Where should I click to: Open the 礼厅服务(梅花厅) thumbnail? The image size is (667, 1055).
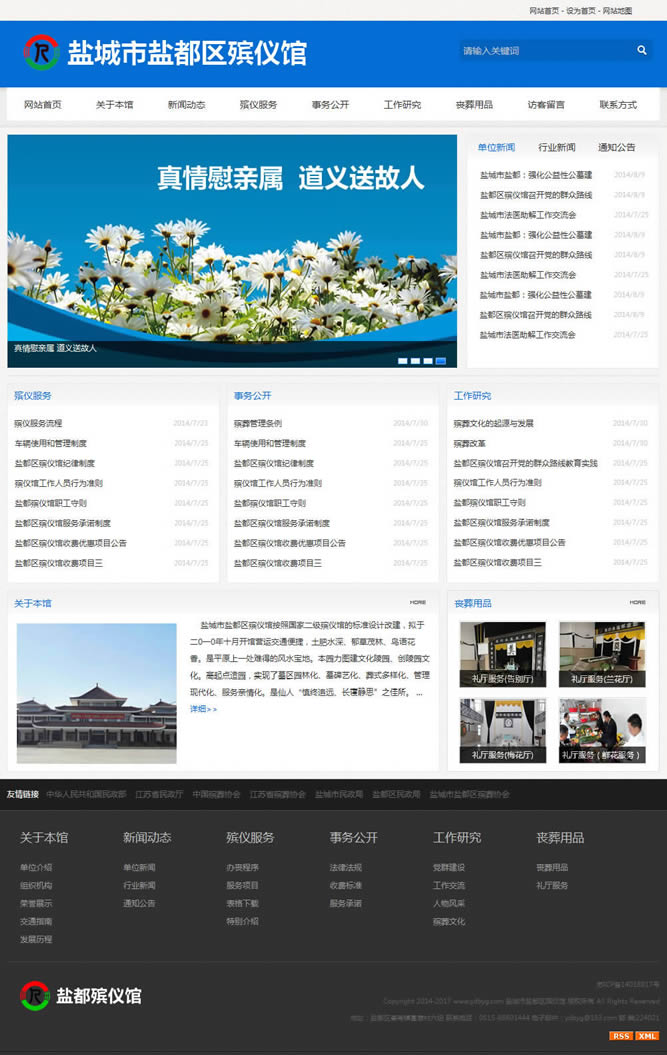(x=503, y=731)
